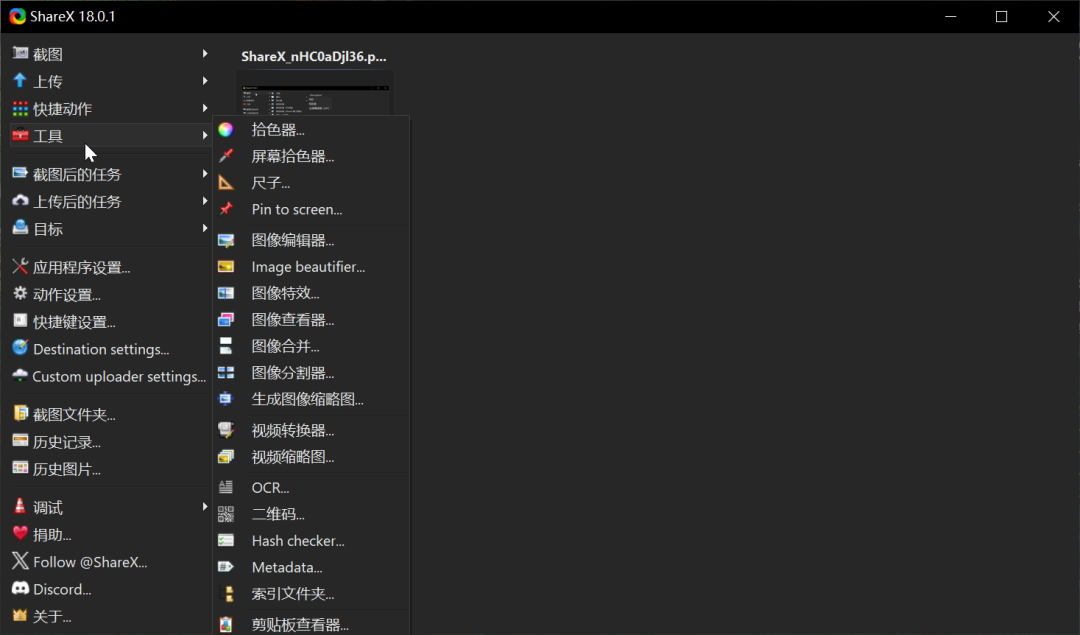Open the 图像特效 effects icon
1080x635 pixels.
(226, 293)
